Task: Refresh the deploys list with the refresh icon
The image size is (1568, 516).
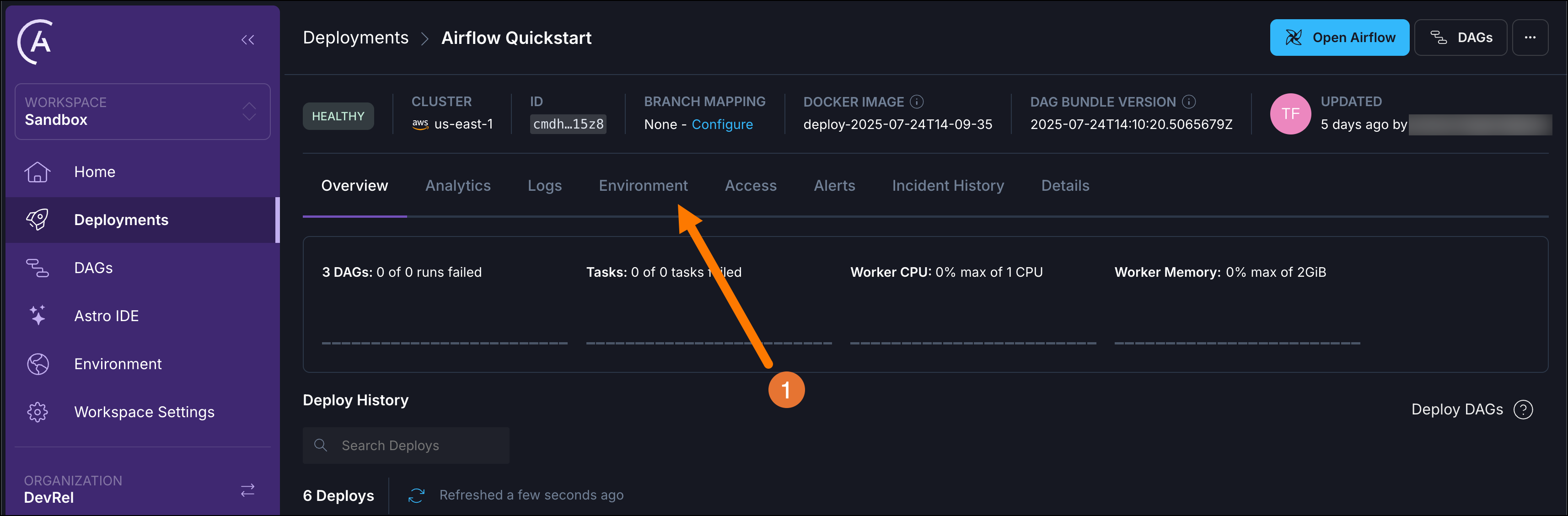Action: (416, 495)
